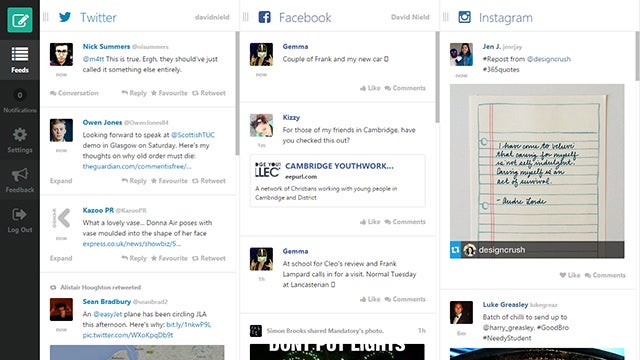This screenshot has height=360, width=640.
Task: Favourite Nick Summers' tweet
Action: (169, 93)
